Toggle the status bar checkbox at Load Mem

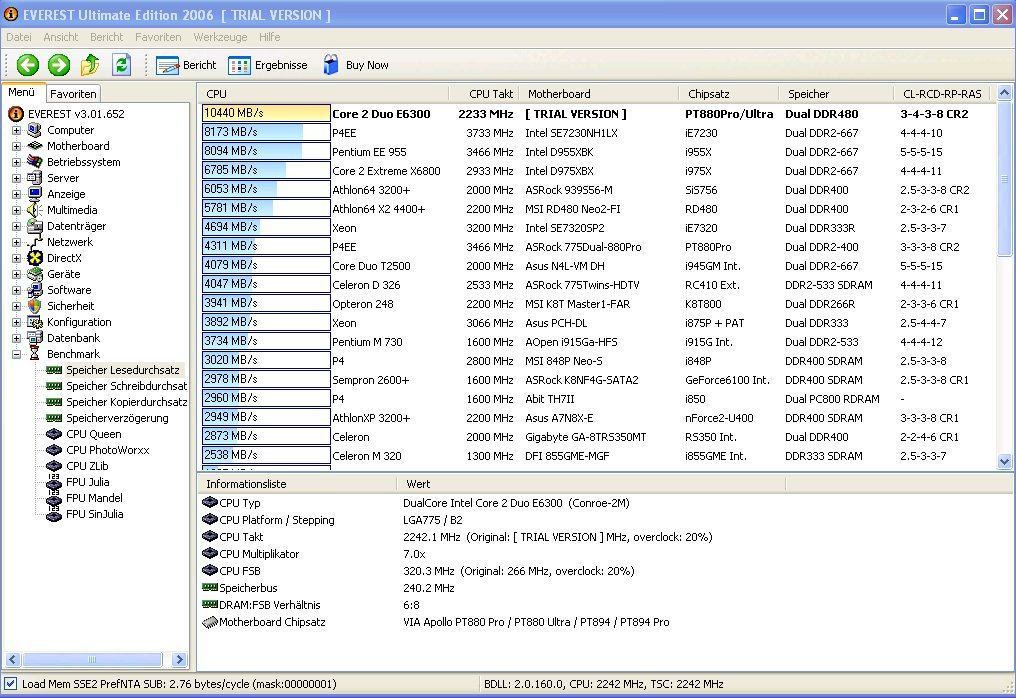[x=10, y=684]
